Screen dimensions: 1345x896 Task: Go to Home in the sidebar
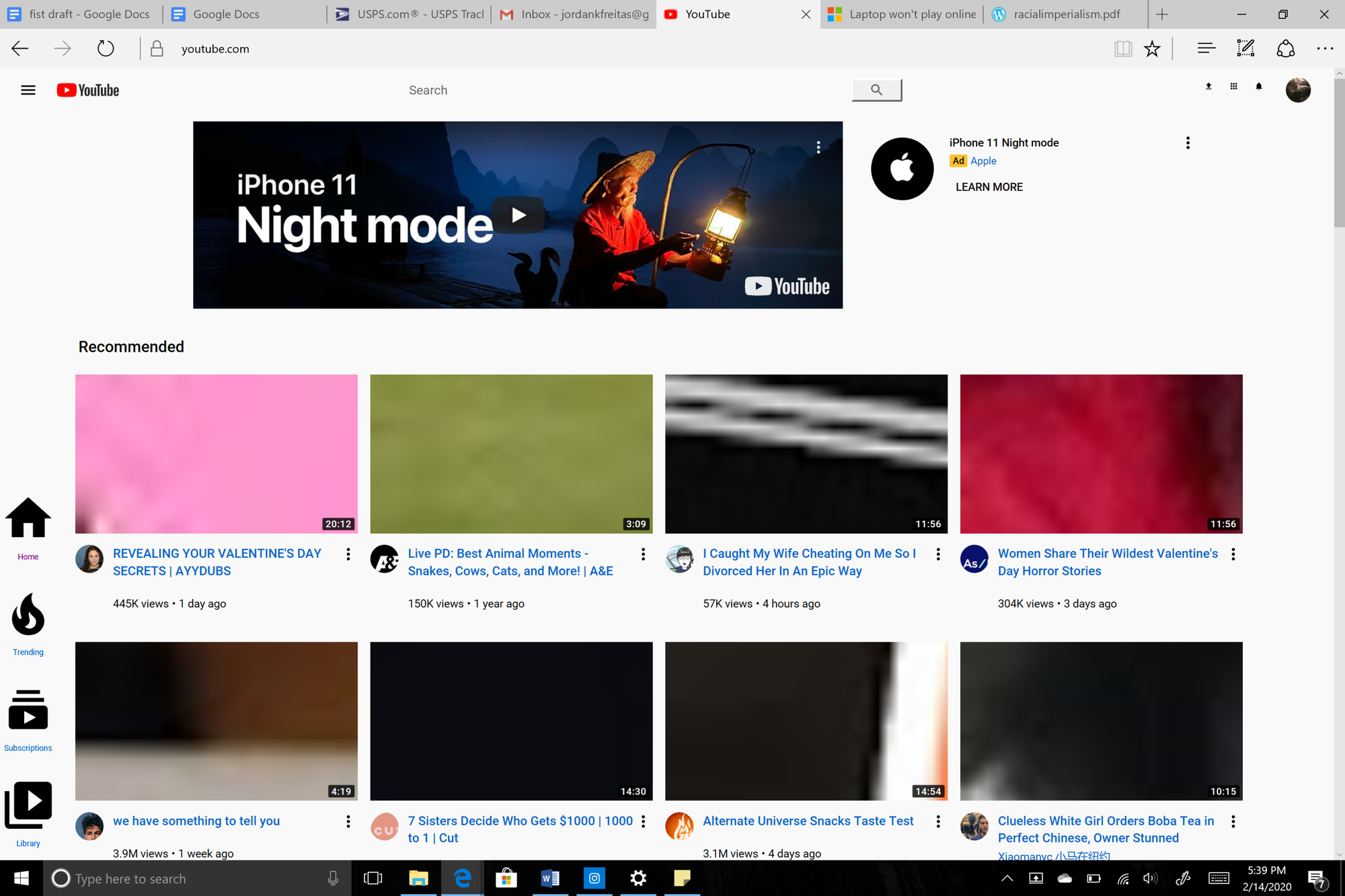point(28,529)
